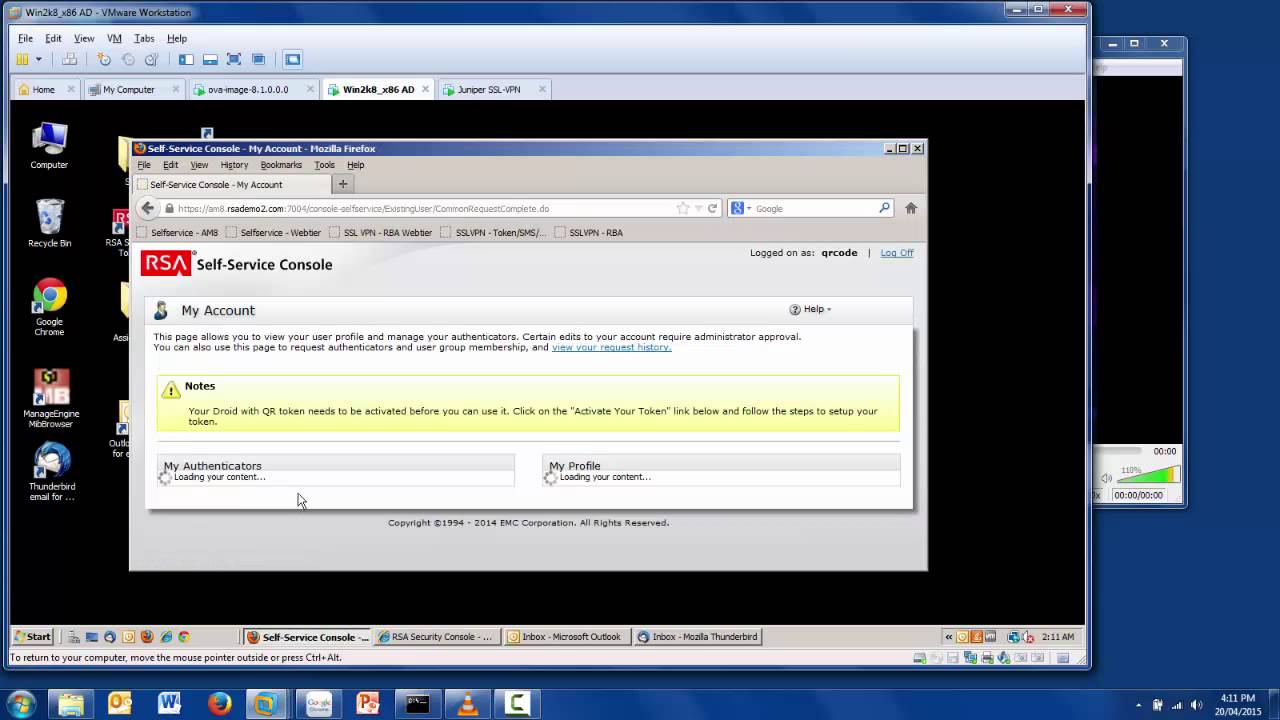
Task: Switch to the My Computer VMware tab
Action: (129, 89)
